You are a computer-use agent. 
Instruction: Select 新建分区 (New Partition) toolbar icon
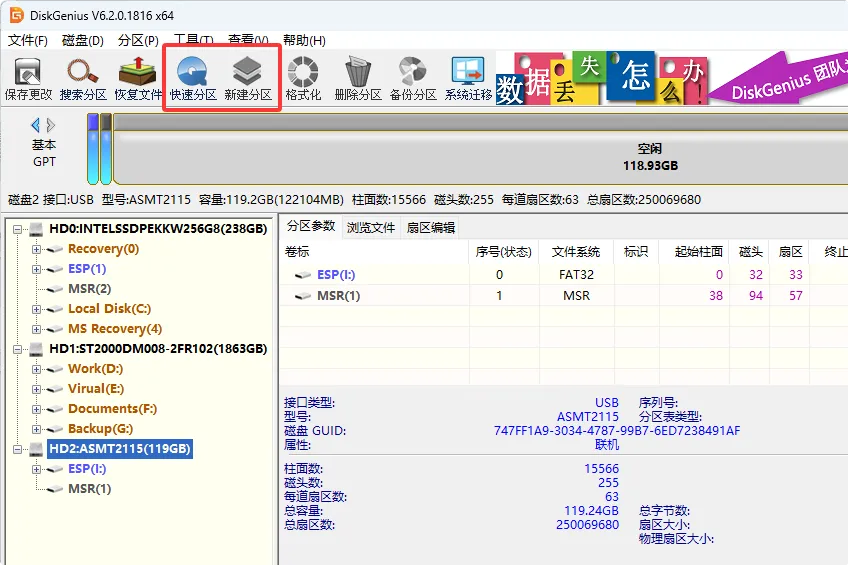(248, 79)
